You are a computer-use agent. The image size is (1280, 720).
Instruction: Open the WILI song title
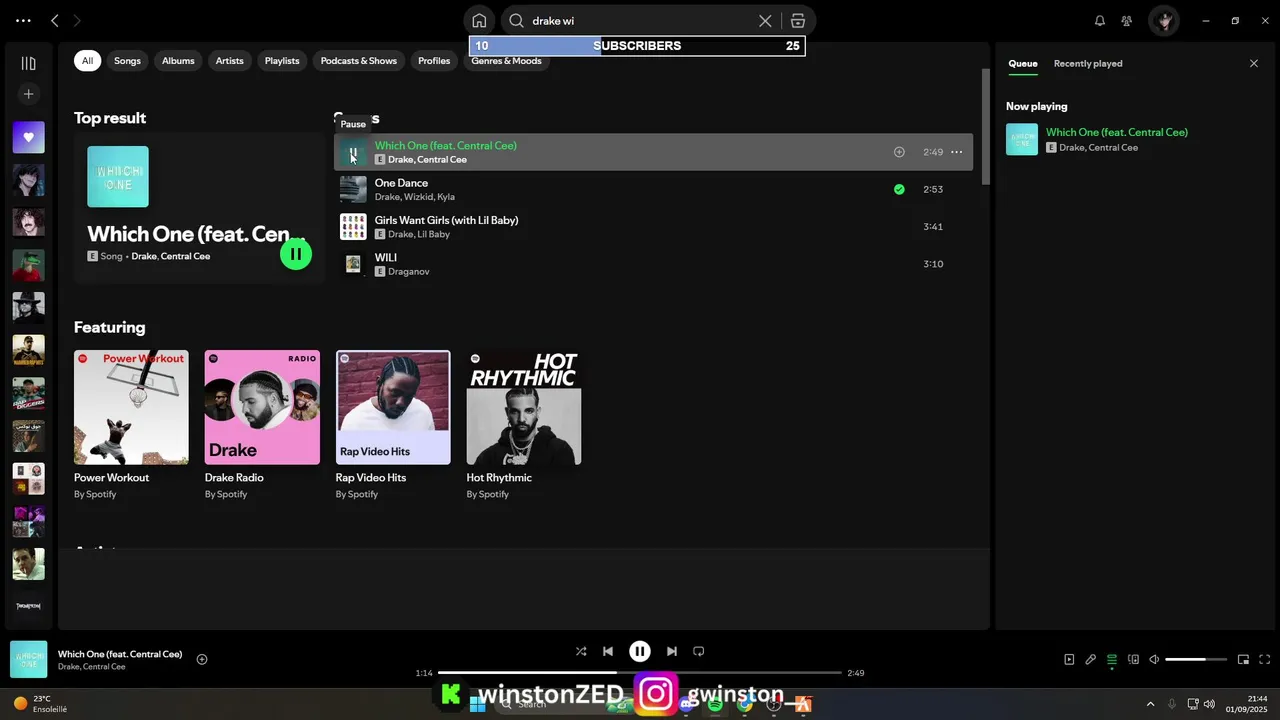coord(386,258)
